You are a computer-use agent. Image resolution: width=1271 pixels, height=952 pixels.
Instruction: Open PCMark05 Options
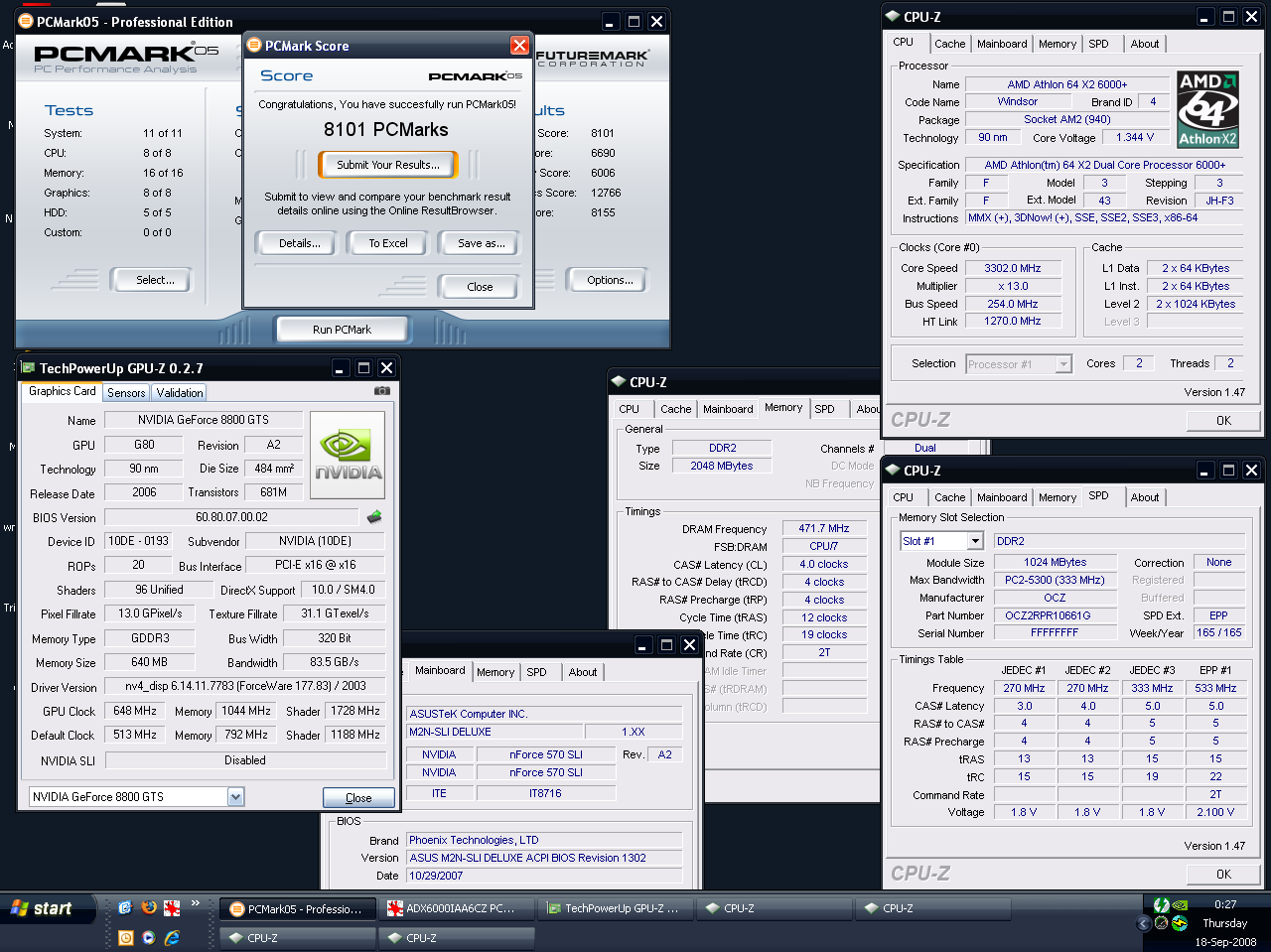[610, 280]
